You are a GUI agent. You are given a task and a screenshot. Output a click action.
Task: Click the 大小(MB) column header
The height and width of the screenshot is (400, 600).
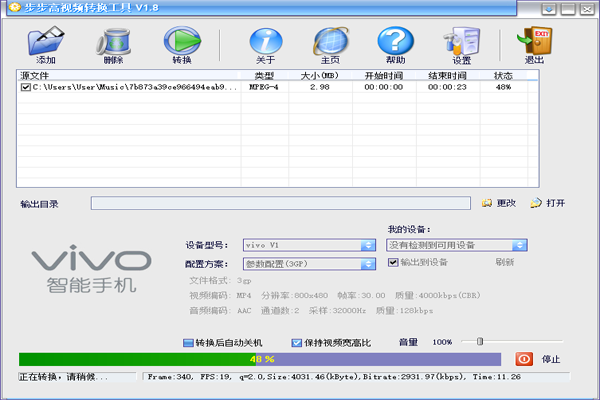point(320,75)
